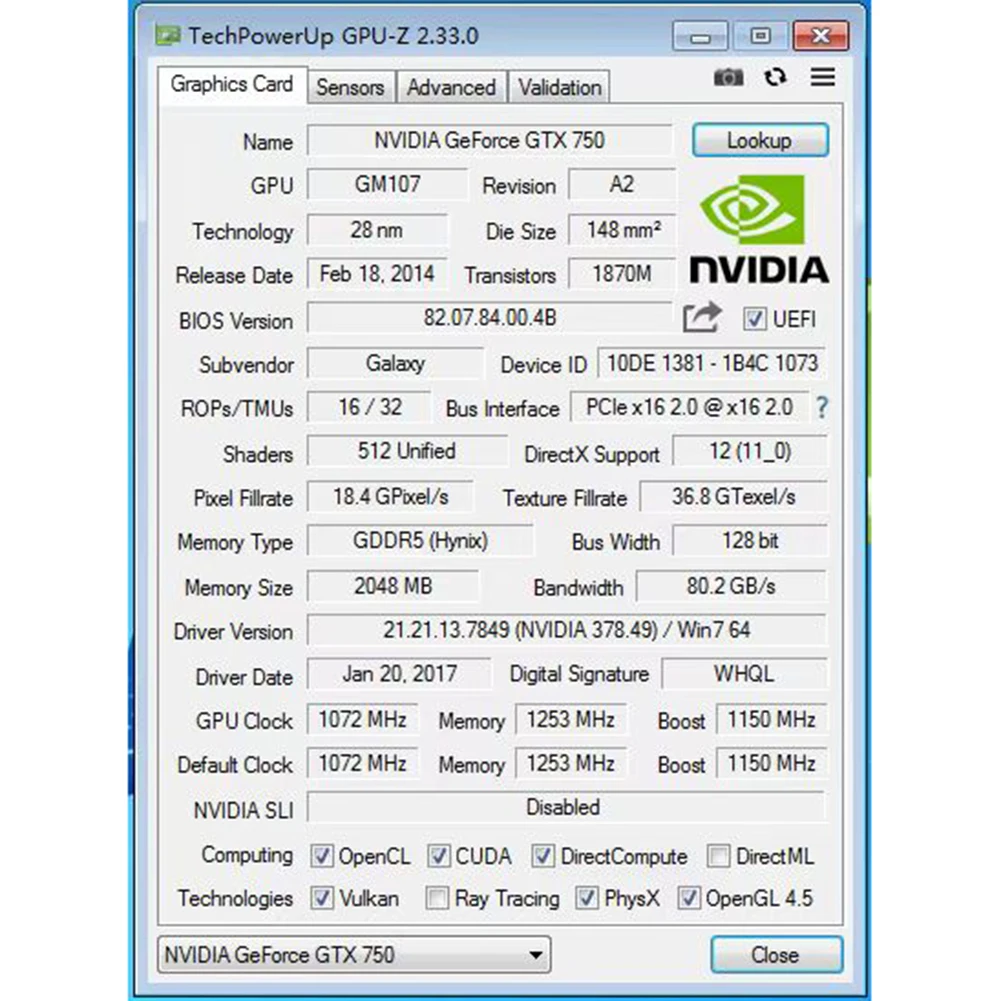Click the GPU field GM107
Viewport: 1001px width, 1001px height.
[x=387, y=184]
